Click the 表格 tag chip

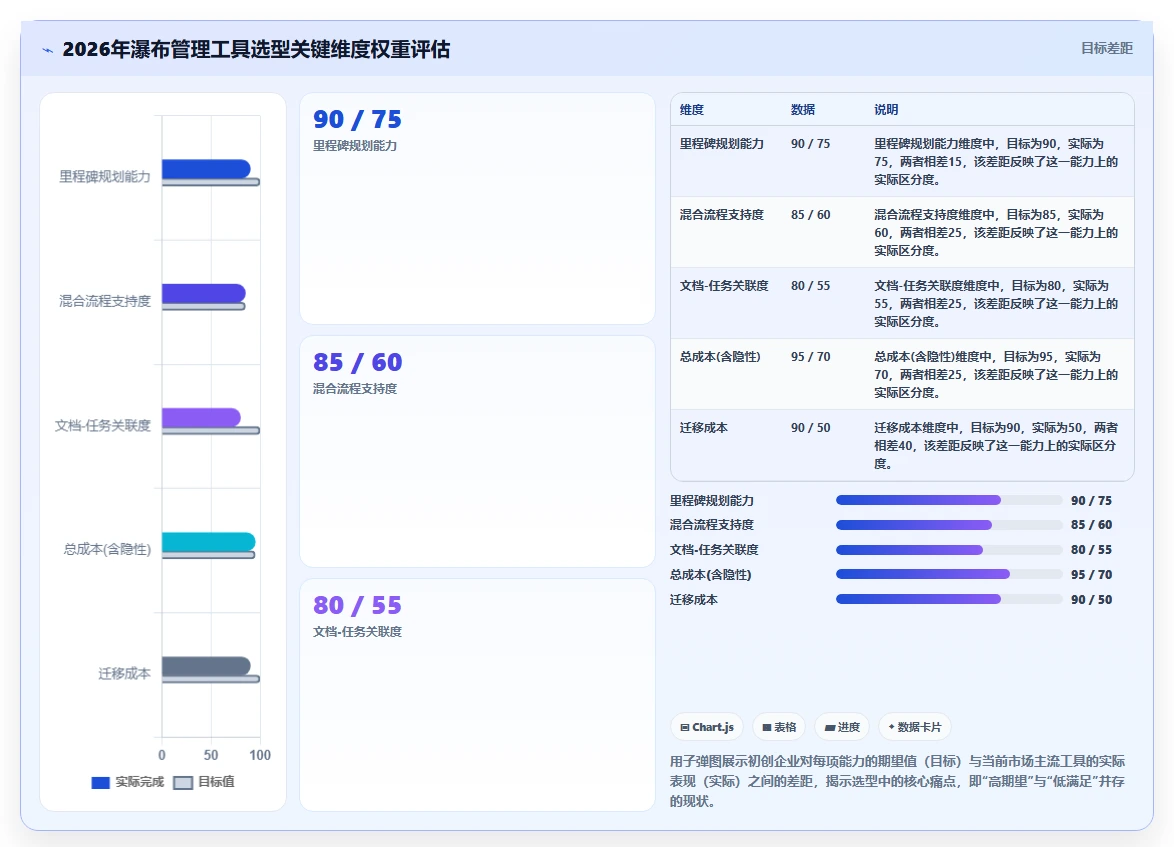[779, 726]
